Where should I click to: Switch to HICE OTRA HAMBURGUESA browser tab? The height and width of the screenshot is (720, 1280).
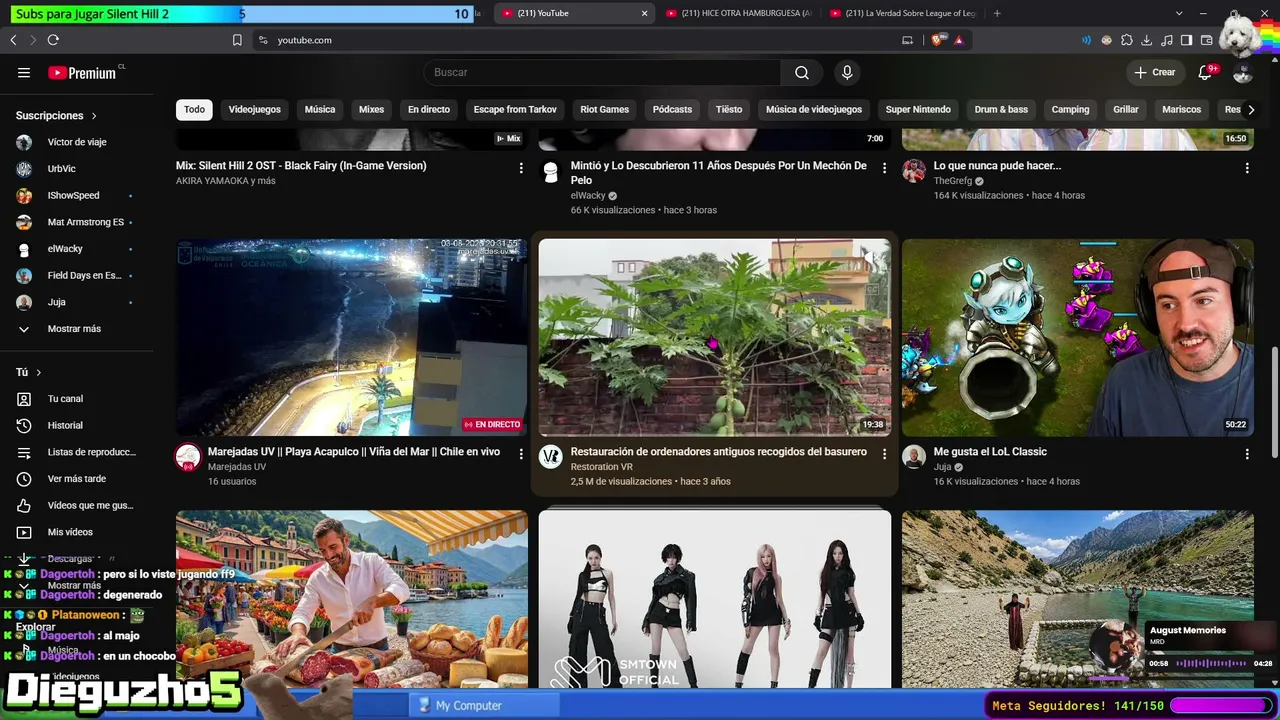(738, 13)
